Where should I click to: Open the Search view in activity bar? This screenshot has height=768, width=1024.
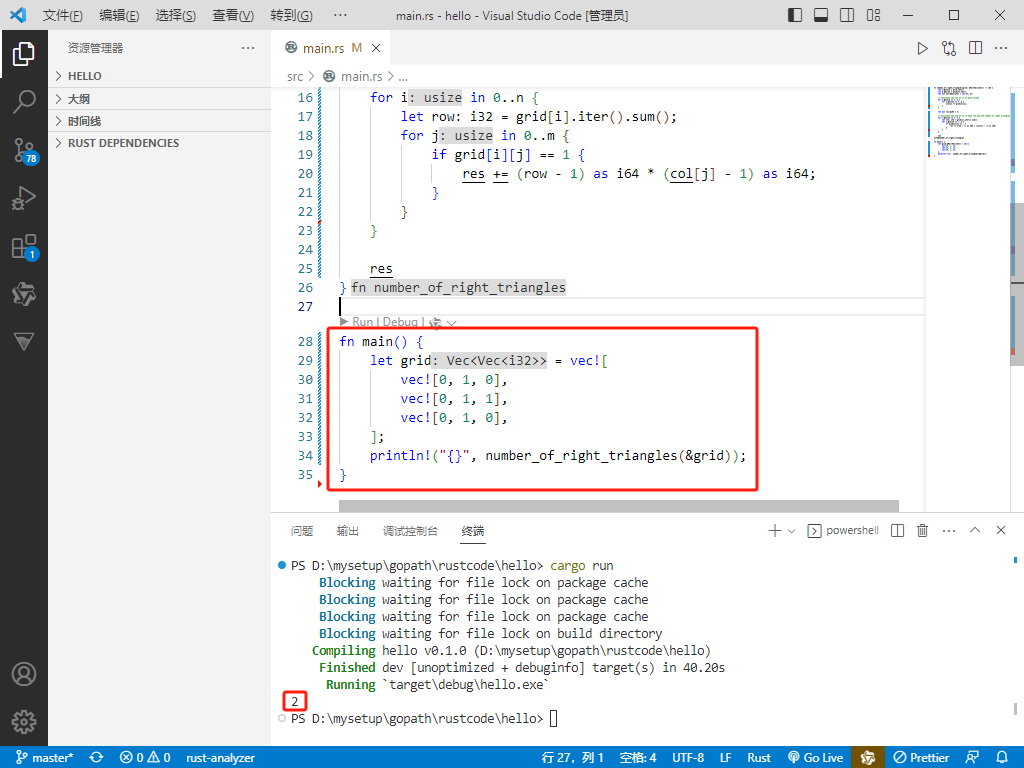(x=24, y=102)
